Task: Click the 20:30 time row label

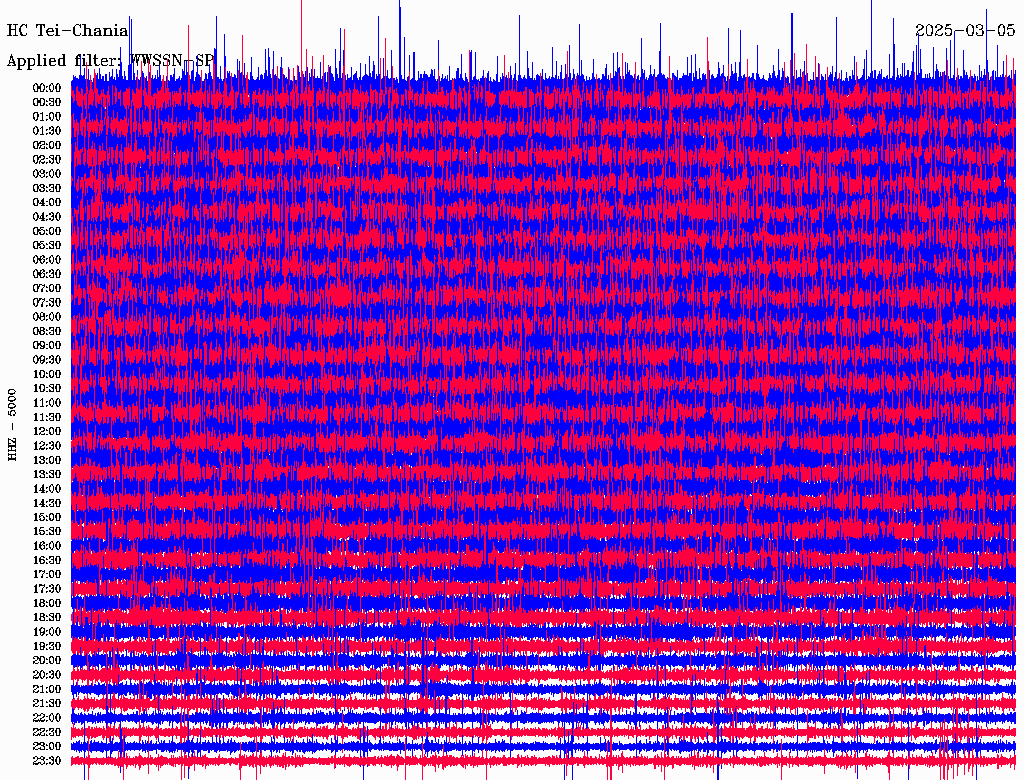Action: (47, 675)
